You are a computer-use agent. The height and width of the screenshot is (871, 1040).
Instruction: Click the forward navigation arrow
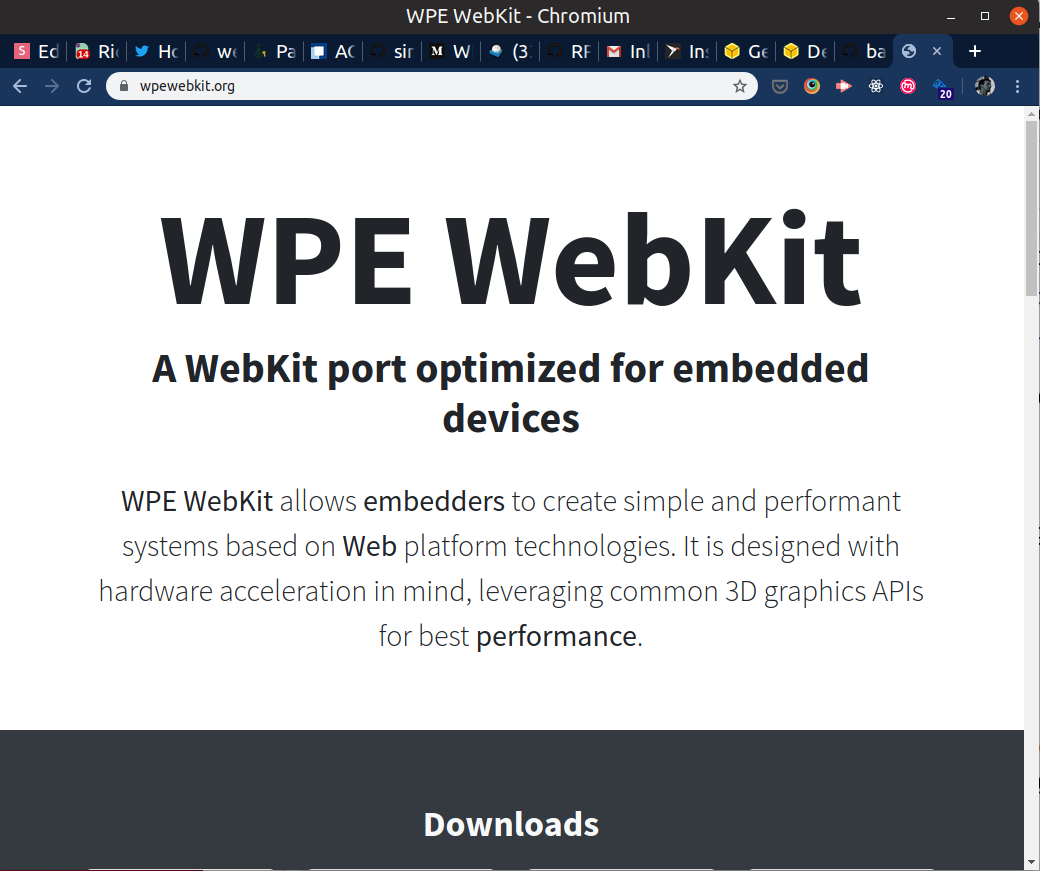[52, 86]
